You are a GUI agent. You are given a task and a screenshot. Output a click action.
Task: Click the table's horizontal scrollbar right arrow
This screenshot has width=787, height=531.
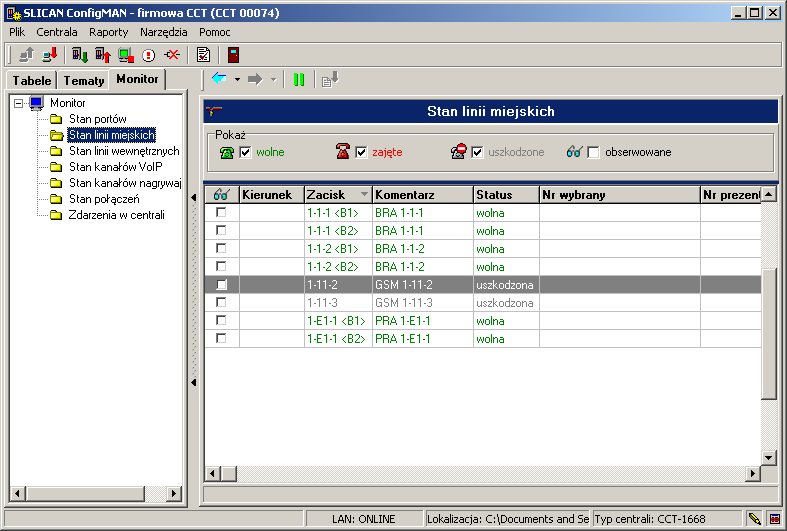752,473
